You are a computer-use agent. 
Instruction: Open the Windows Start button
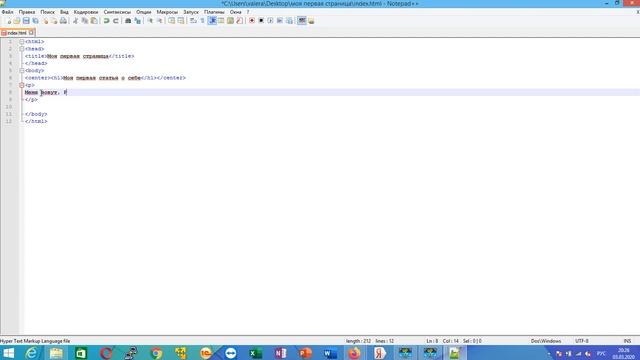point(8,353)
